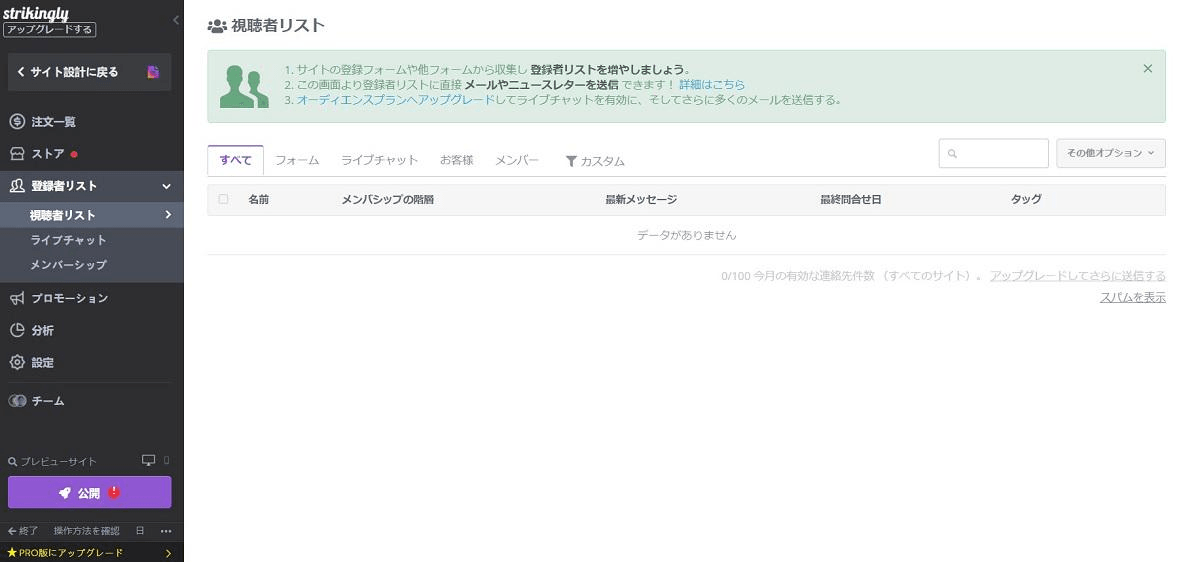The height and width of the screenshot is (562, 1188).
Task: Select the すべて tab
Action: pyautogui.click(x=236, y=161)
